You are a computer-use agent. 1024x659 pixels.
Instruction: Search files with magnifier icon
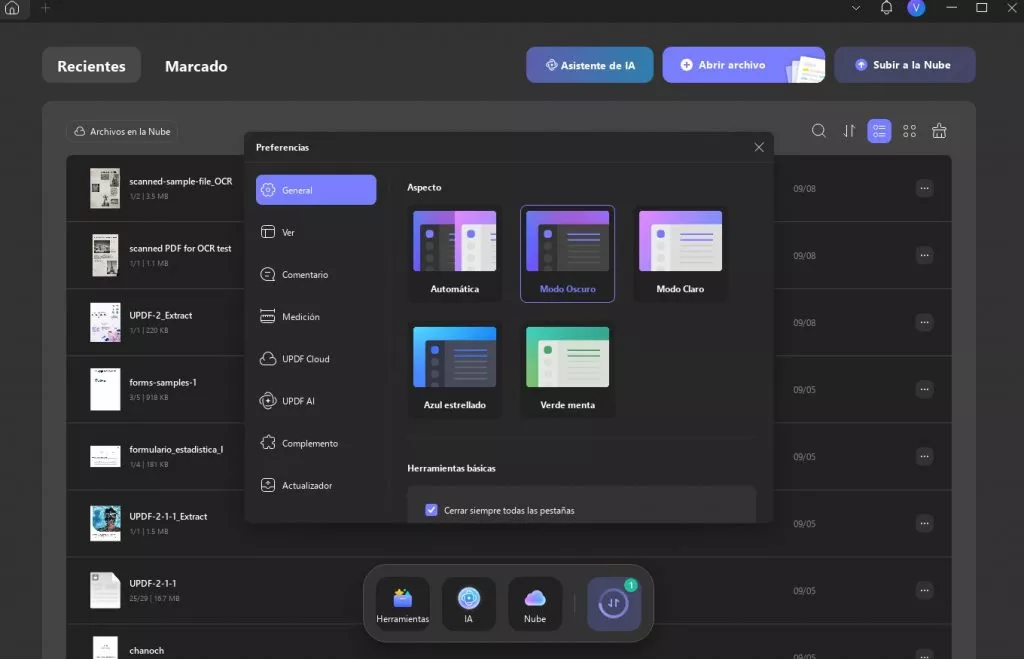coord(818,131)
